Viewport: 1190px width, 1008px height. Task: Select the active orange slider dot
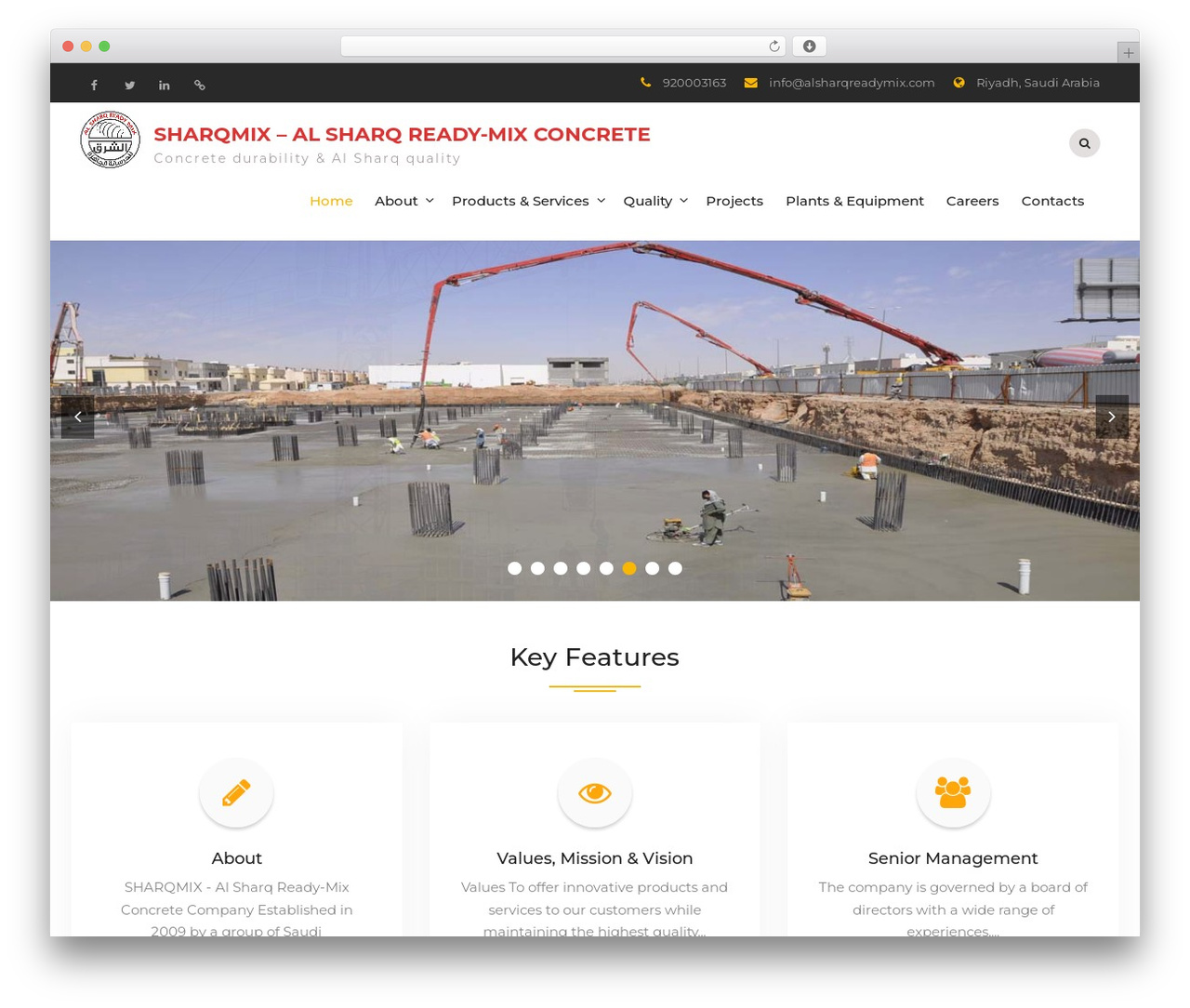click(629, 568)
